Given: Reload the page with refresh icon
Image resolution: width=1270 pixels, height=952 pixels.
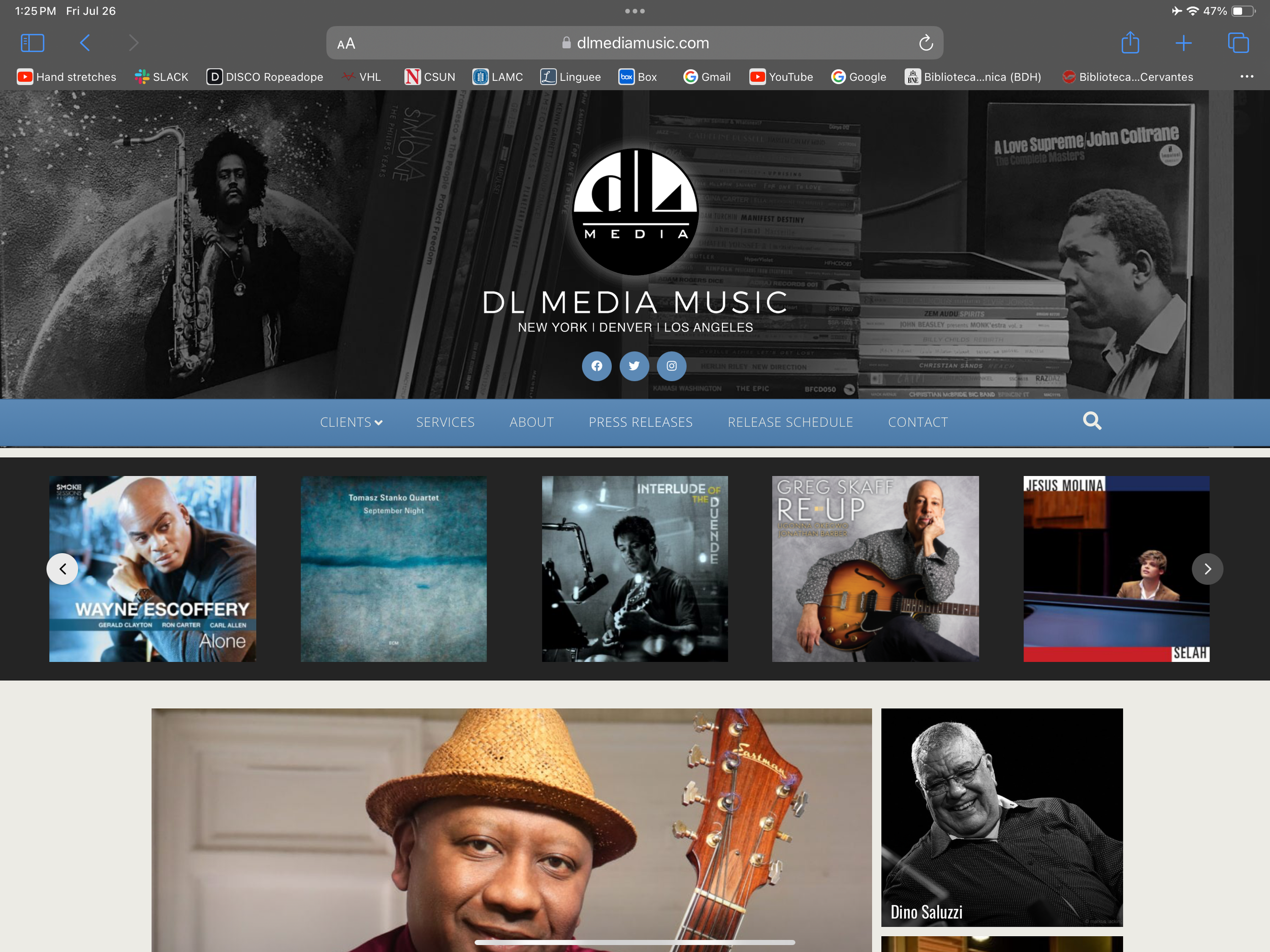Looking at the screenshot, I should (926, 43).
